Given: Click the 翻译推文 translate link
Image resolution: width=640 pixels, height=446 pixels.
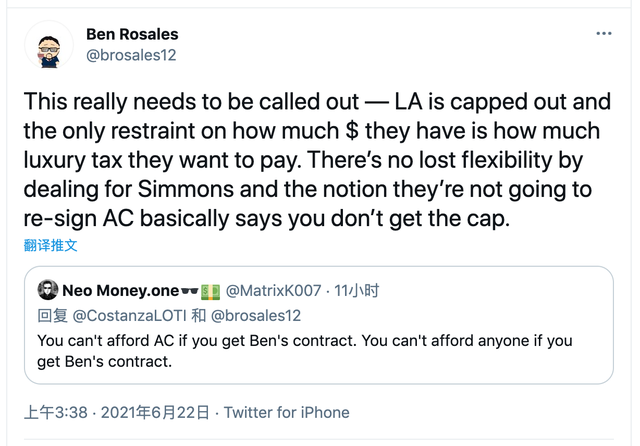Looking at the screenshot, I should click(x=50, y=245).
